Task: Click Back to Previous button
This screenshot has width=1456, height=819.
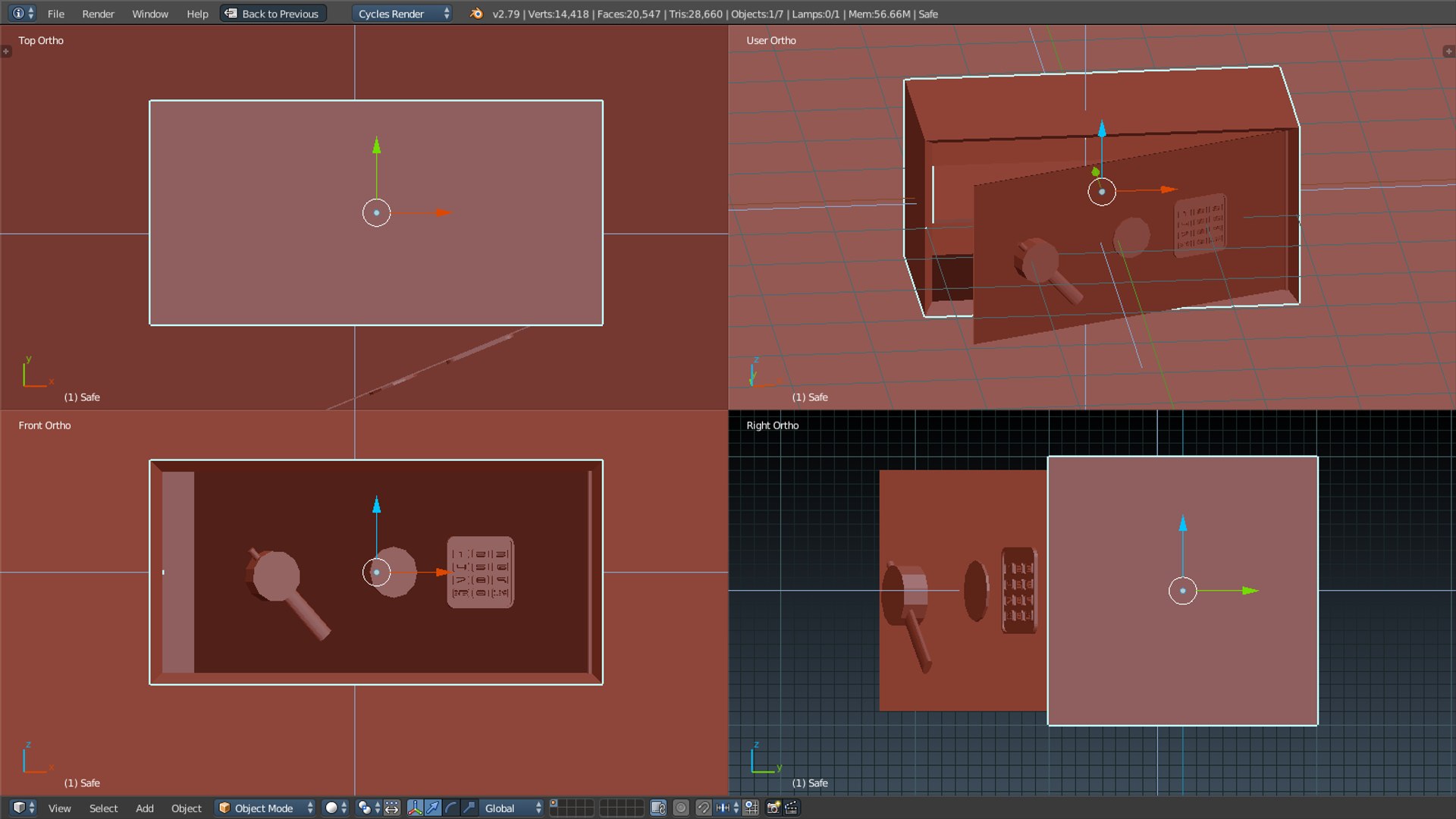Action: point(273,14)
